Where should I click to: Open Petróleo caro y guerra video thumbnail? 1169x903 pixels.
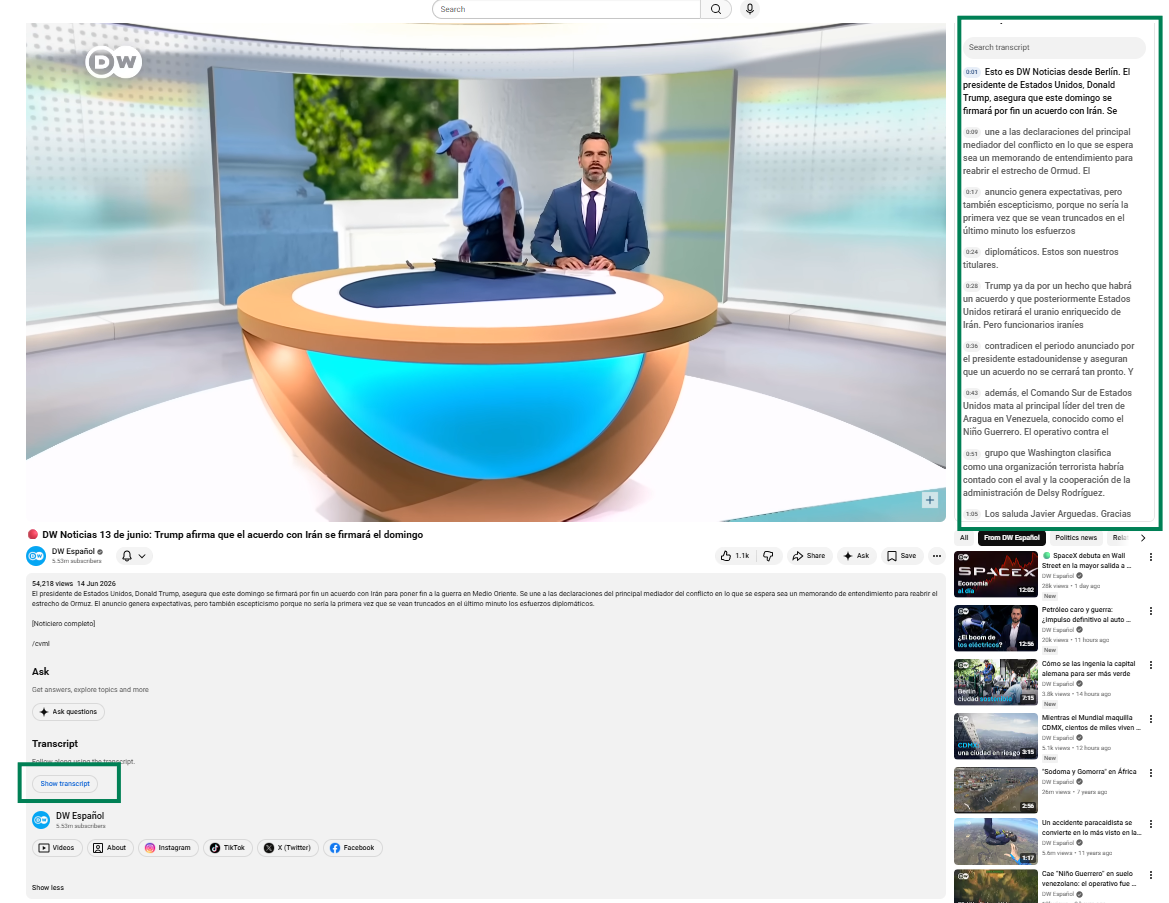click(996, 628)
